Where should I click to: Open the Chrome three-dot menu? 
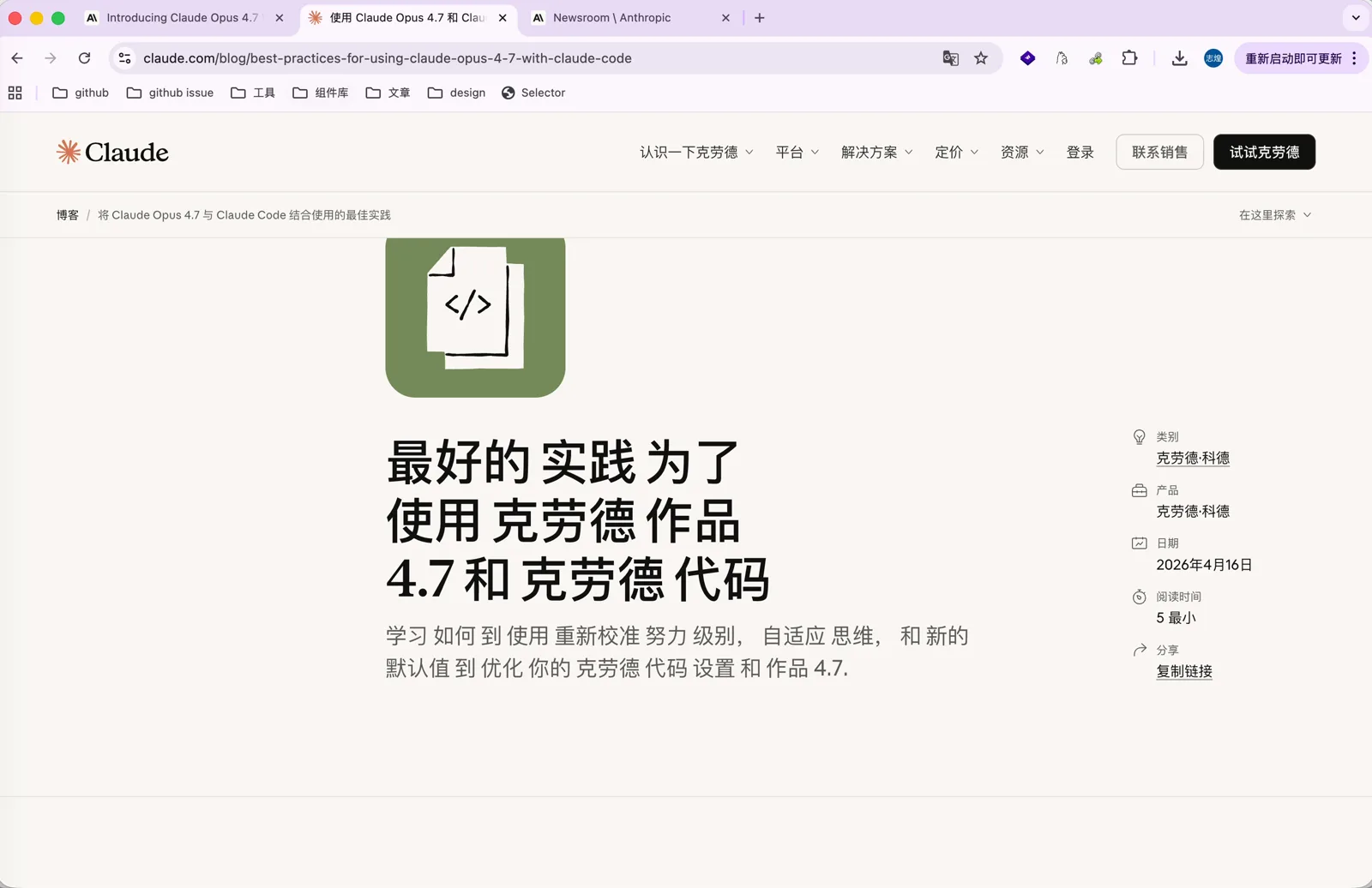tap(1354, 58)
